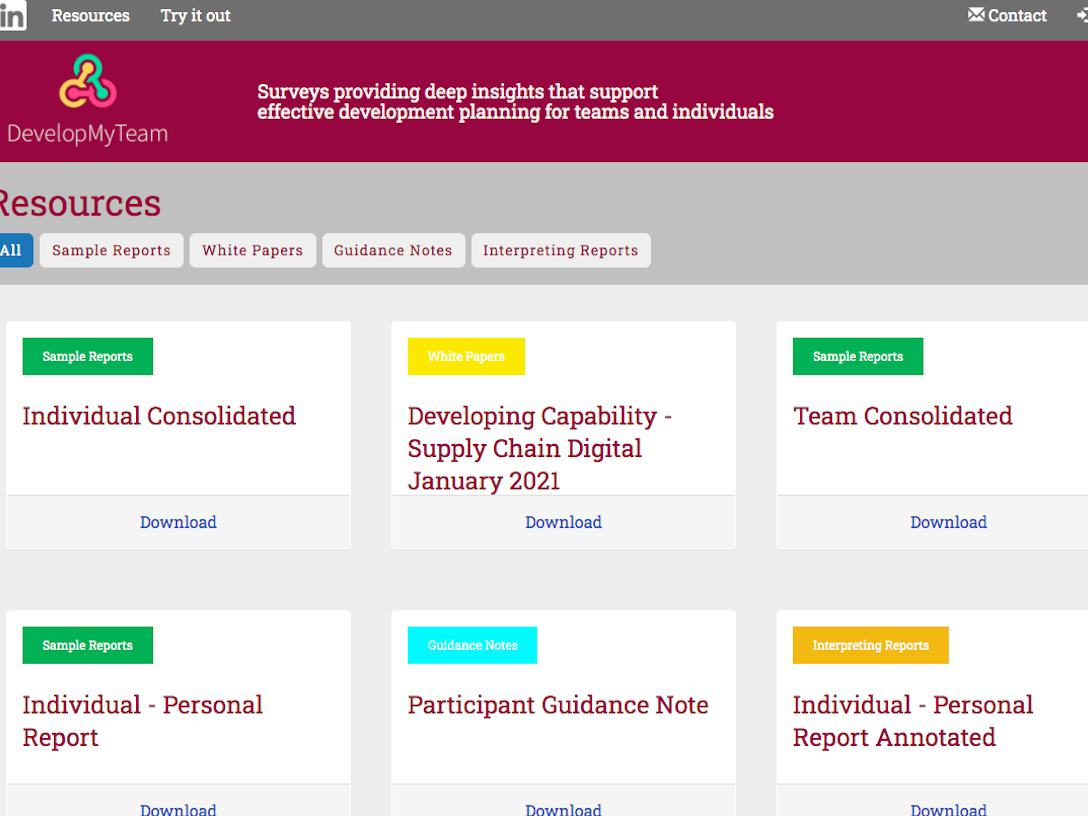The height and width of the screenshot is (816, 1088).
Task: Open the Individual Consolidated title
Action: [x=159, y=416]
